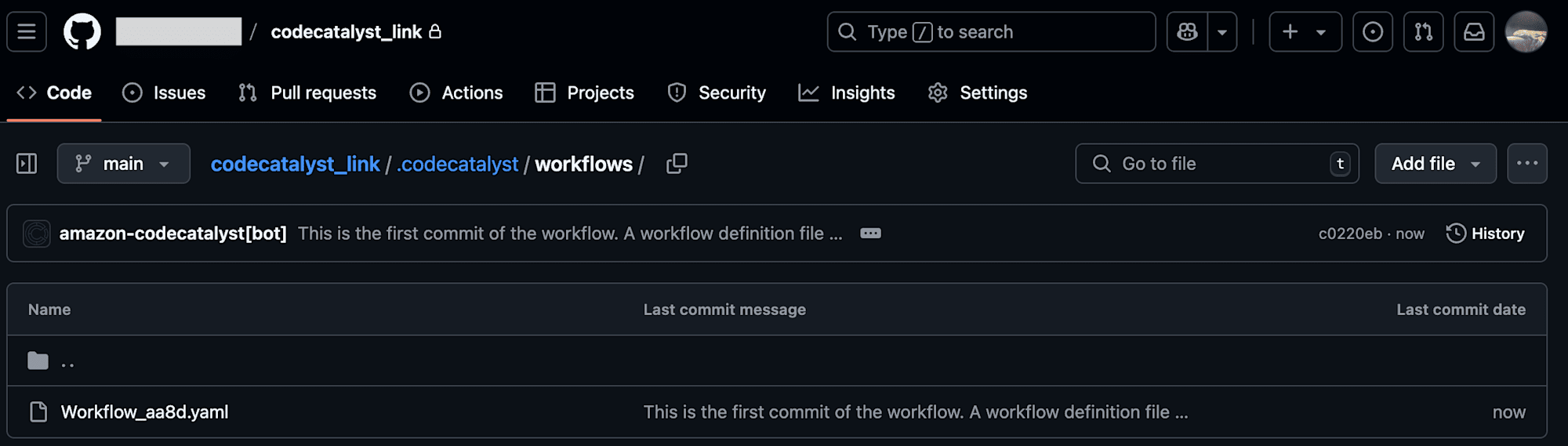1568x446 pixels.
Task: Switch to the Projects tab
Action: [584, 92]
